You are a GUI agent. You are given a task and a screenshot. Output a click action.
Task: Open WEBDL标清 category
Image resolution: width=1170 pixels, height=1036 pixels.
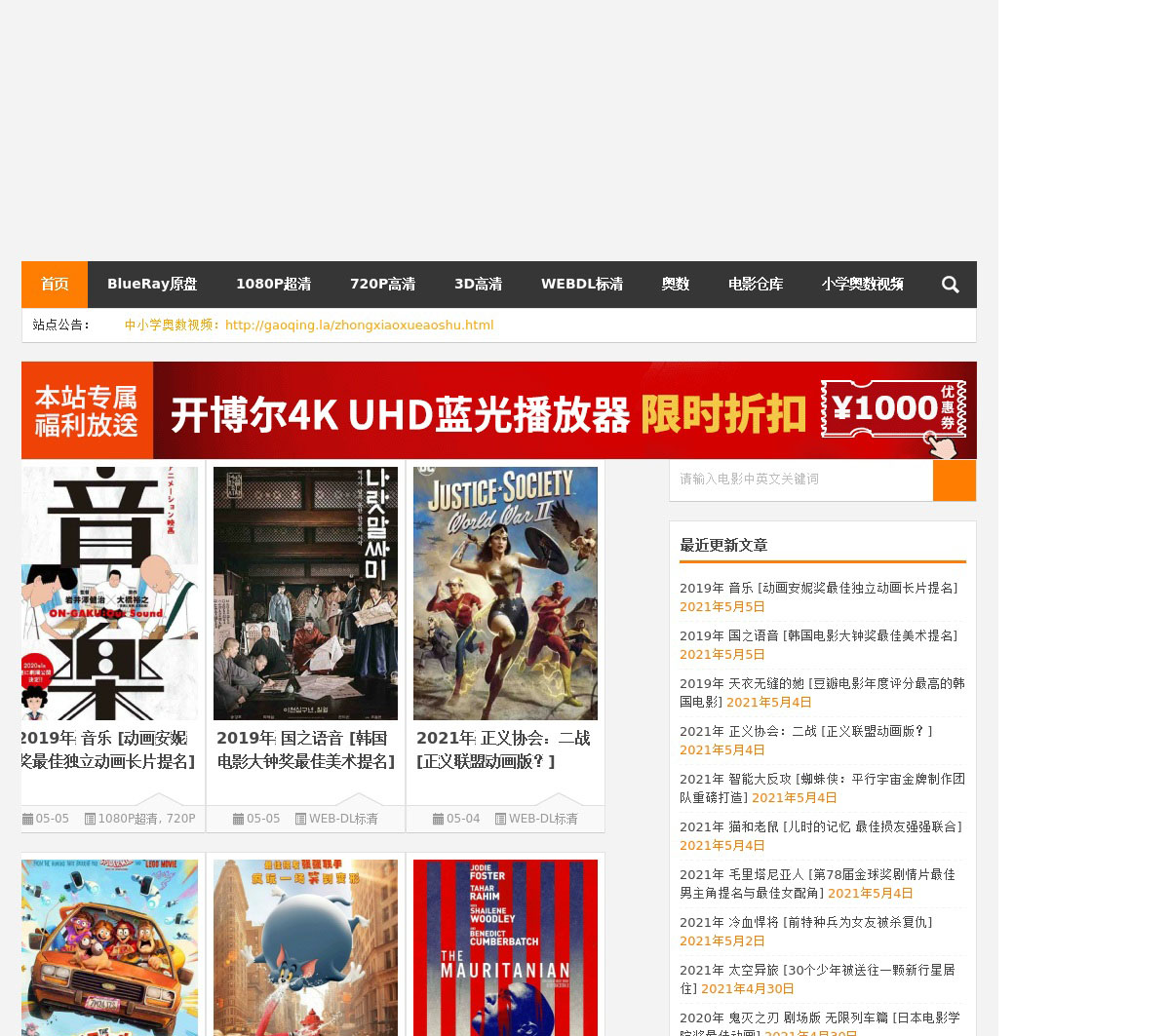(582, 285)
